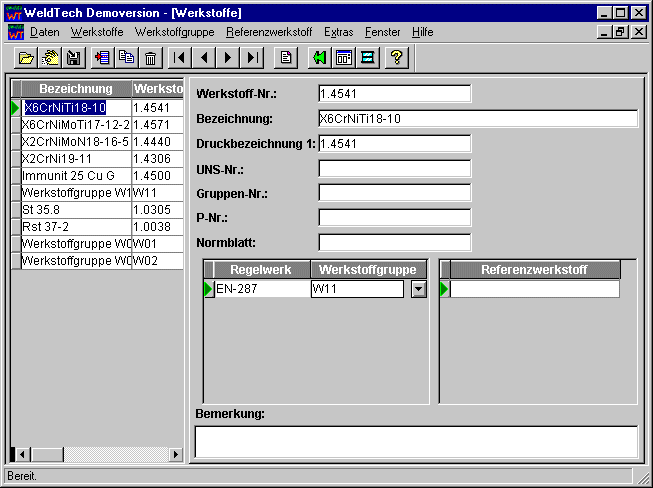Click the UNS-Nr. input field
Viewport: 653px width, 488px height.
point(394,168)
